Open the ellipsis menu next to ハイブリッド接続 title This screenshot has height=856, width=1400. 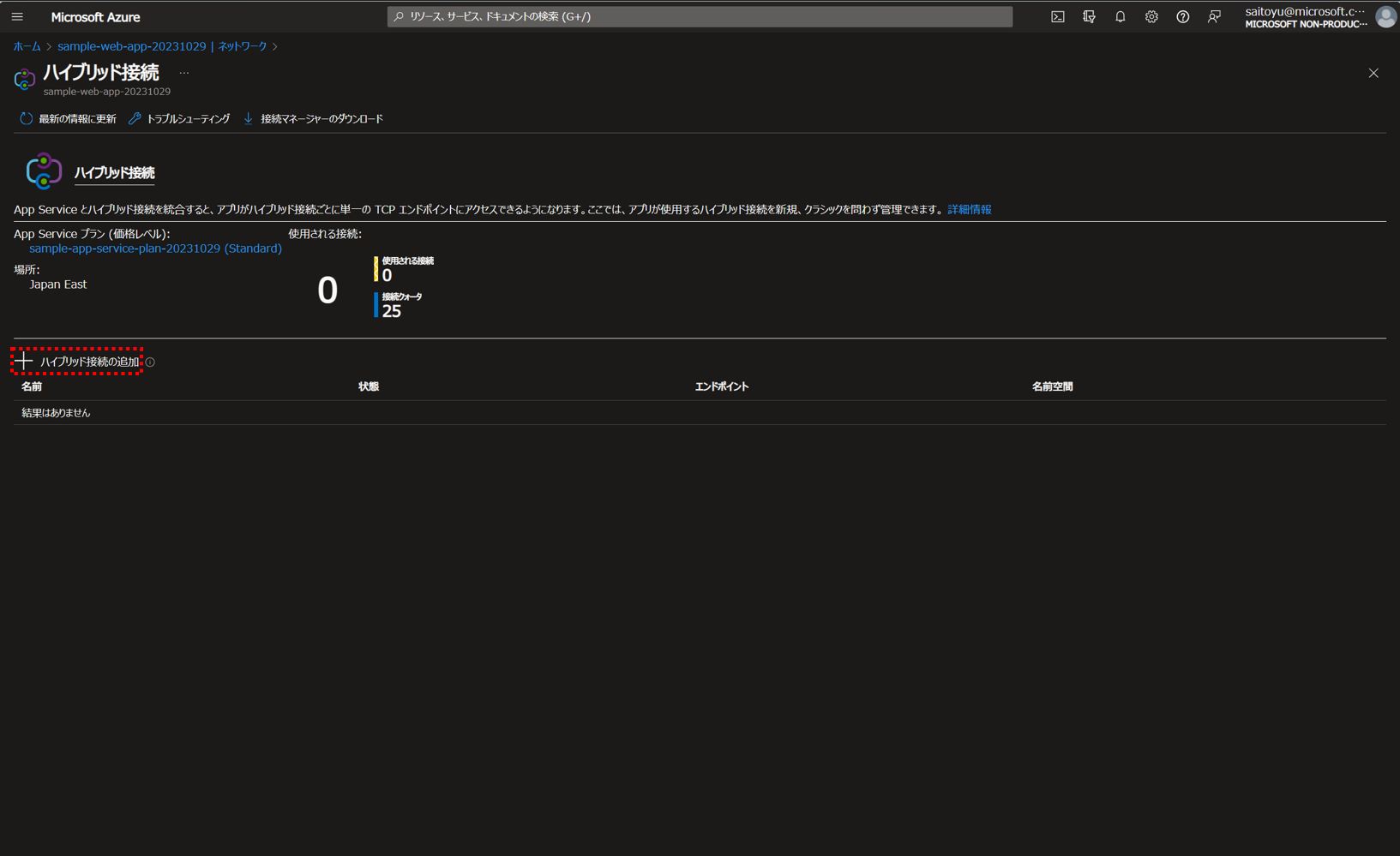[183, 73]
